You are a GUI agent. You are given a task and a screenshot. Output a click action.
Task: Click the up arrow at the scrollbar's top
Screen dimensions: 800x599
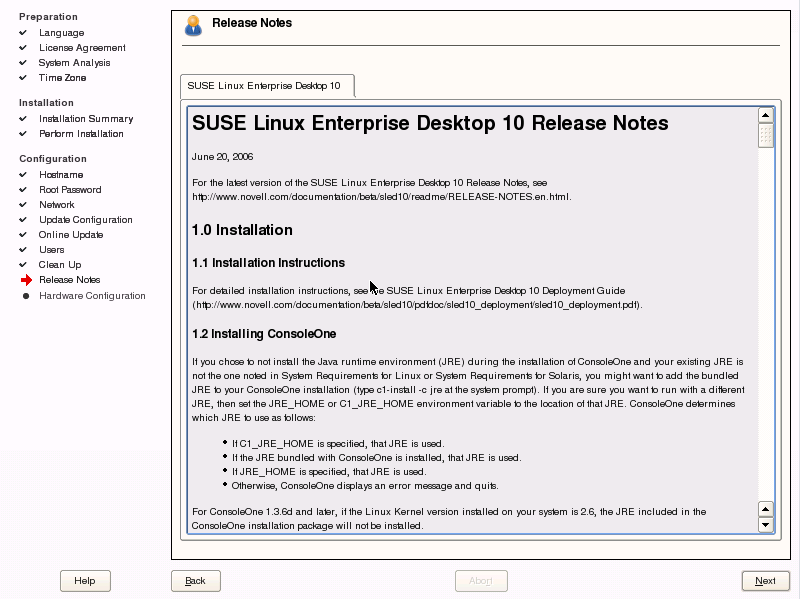click(766, 115)
